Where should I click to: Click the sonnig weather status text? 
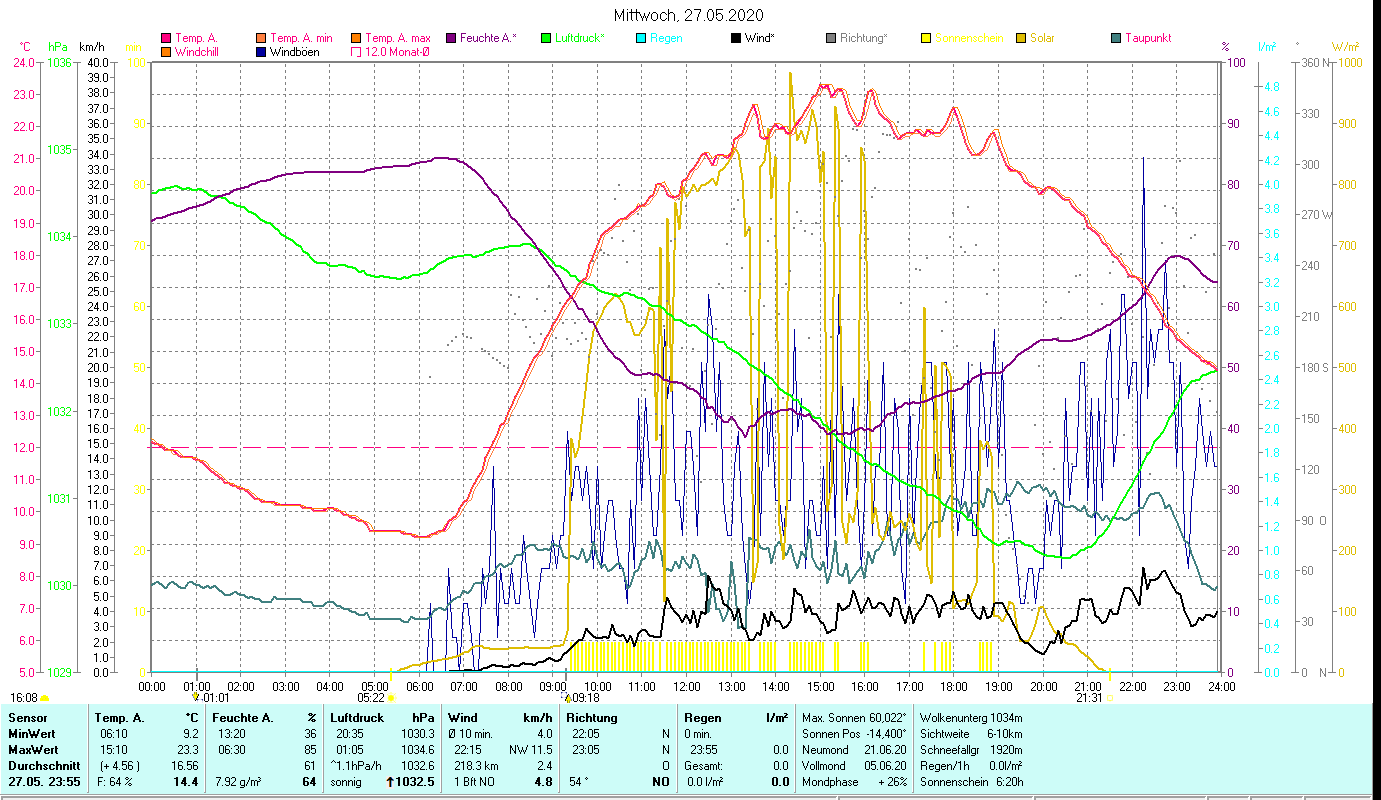point(348,781)
